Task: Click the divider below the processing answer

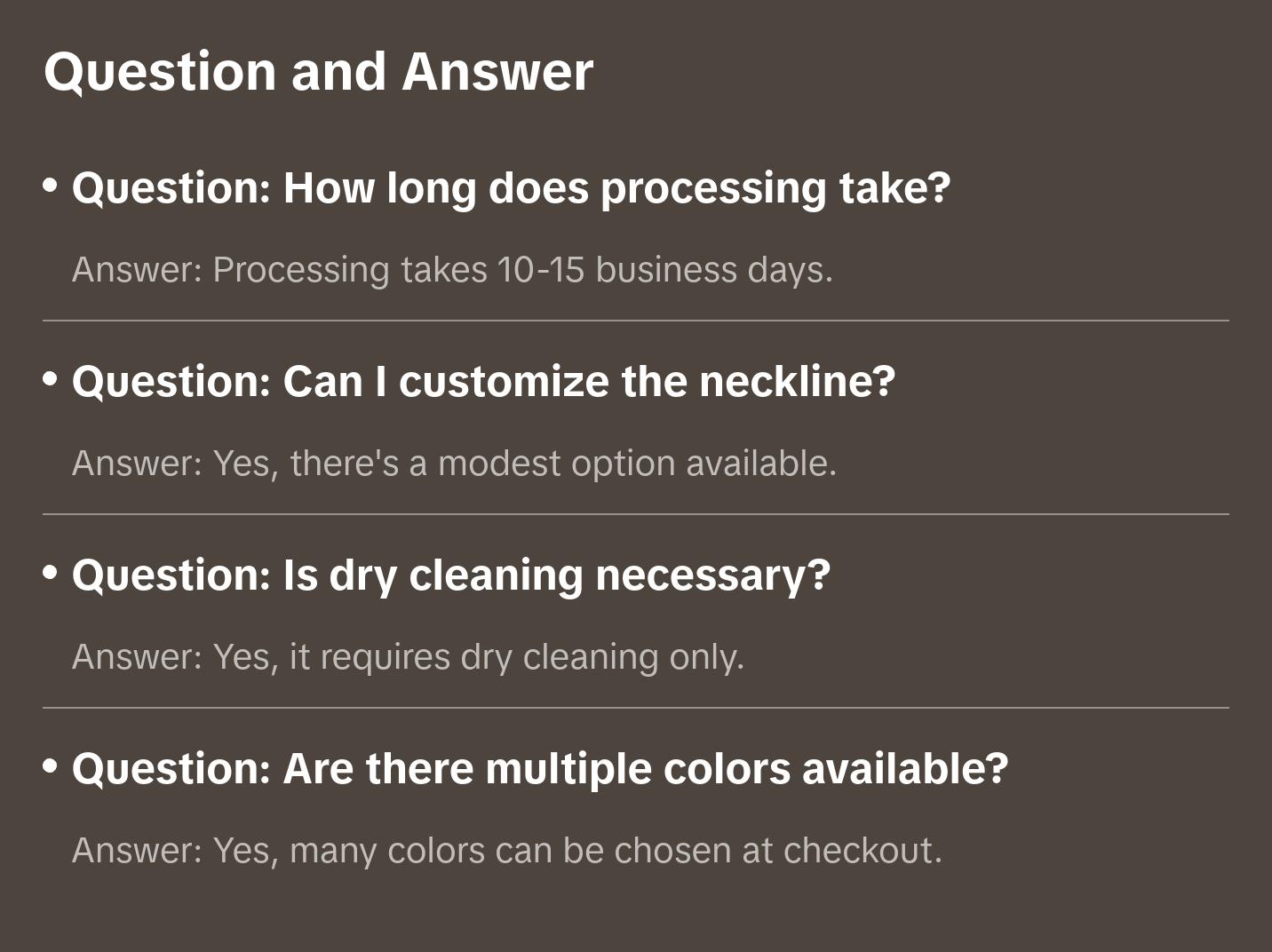Action: coord(636,321)
